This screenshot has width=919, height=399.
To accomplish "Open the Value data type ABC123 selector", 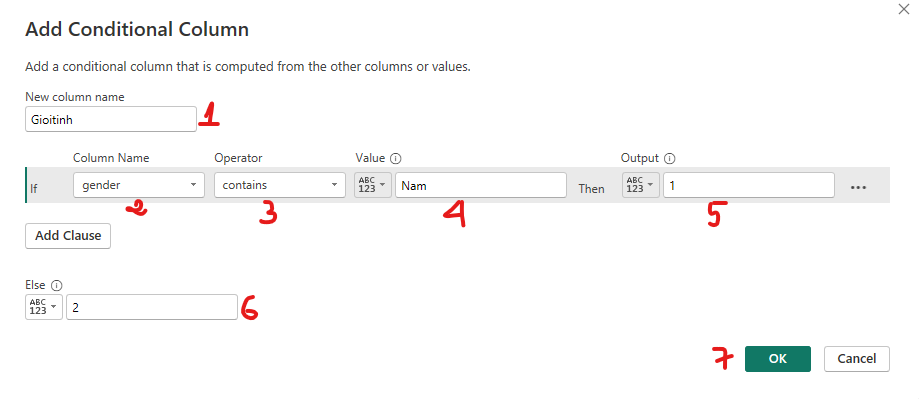I will coord(373,185).
